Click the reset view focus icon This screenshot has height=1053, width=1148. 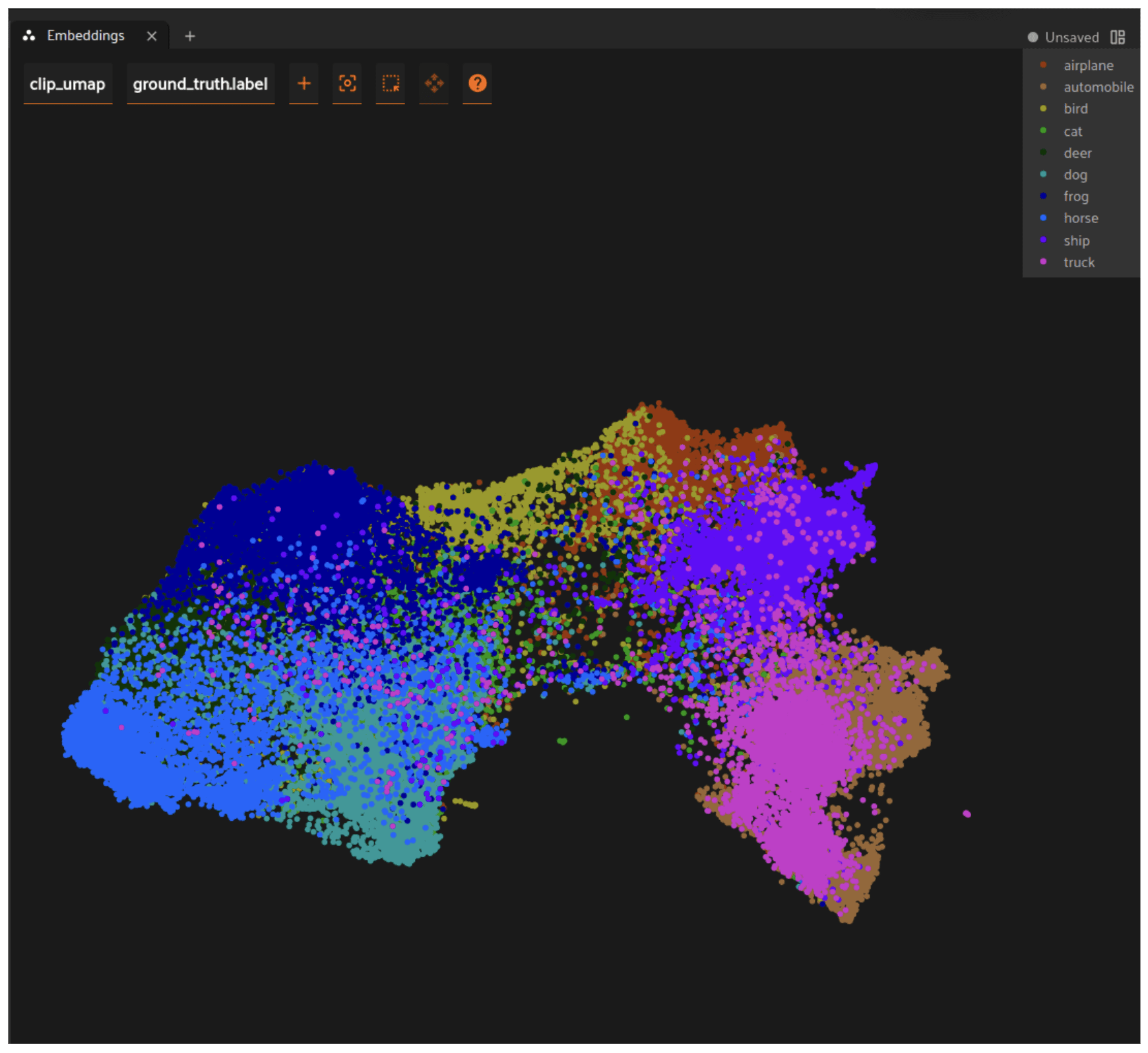pos(347,83)
